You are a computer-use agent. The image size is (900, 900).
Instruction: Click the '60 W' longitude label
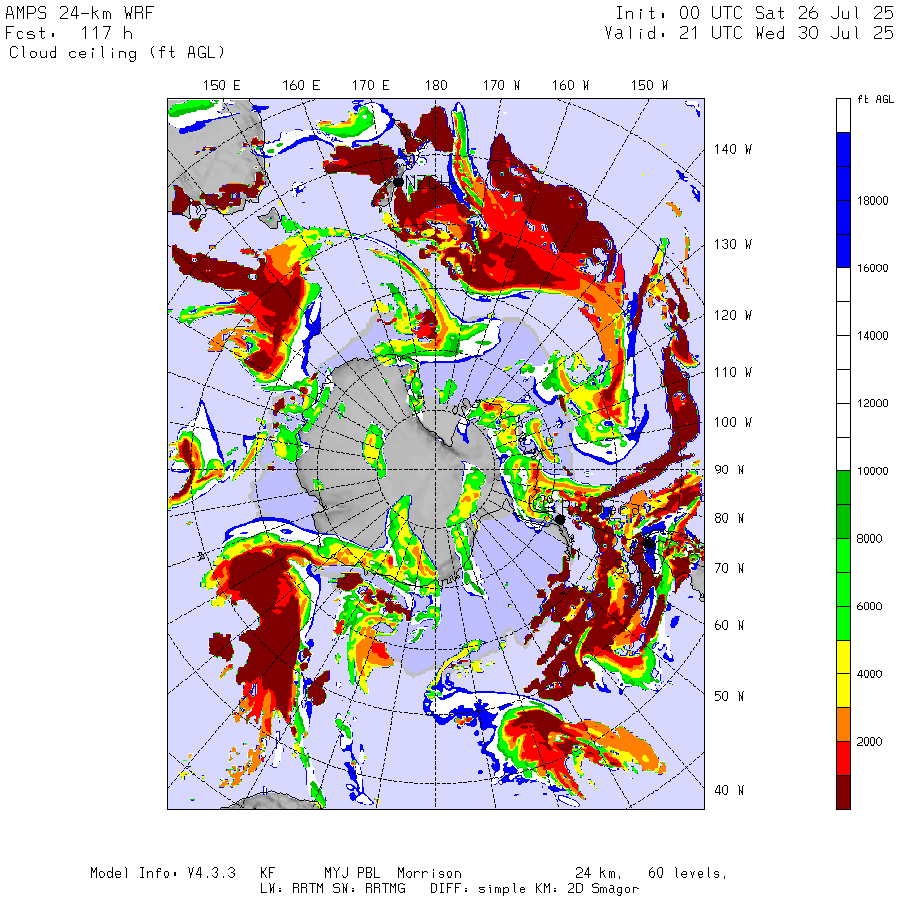coord(729,625)
